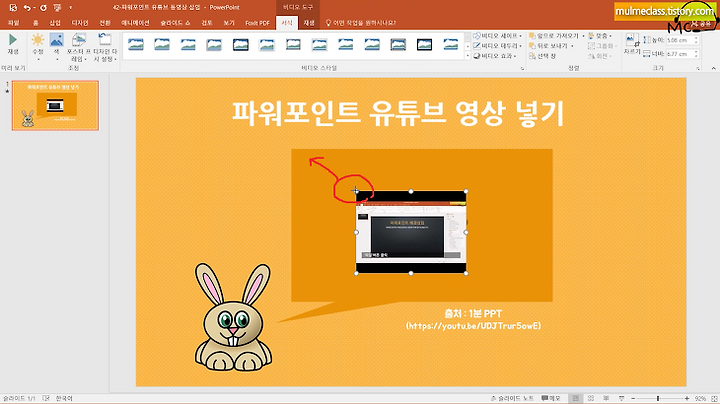Apply the first video style thumbnail
Viewport: 720px width, 404px height.
click(x=135, y=45)
